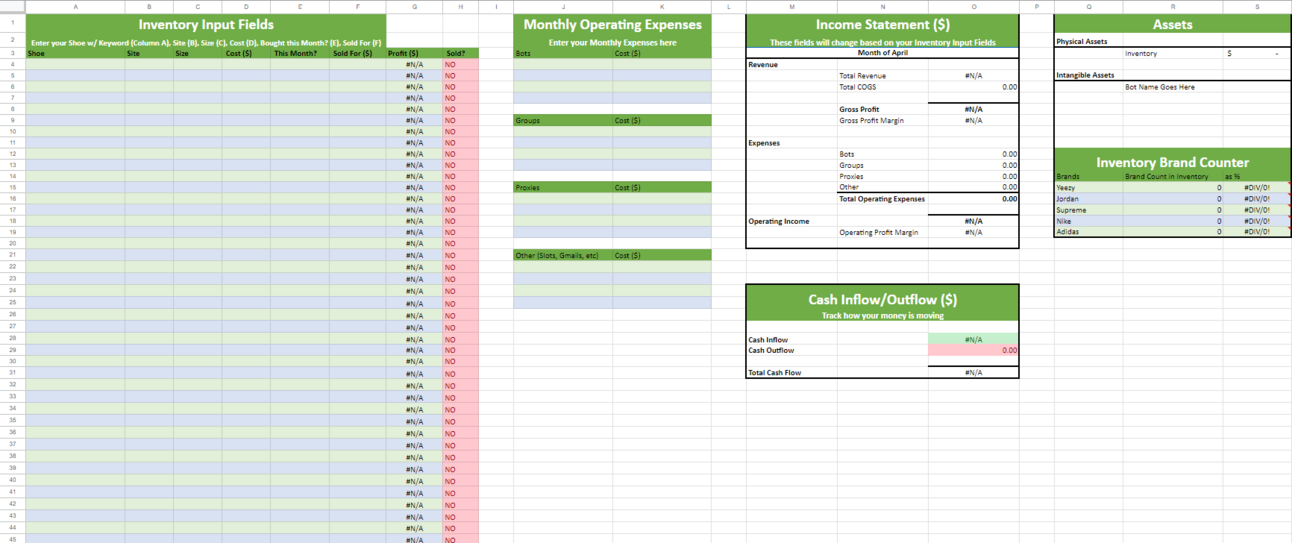Click the 'Cash Inflow/Outflow ($)' title

882,299
